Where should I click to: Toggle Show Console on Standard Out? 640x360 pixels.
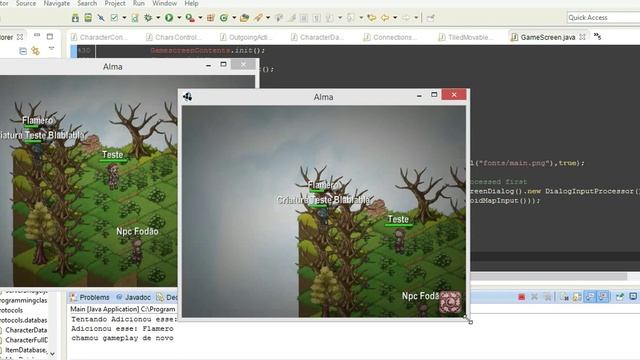point(590,297)
